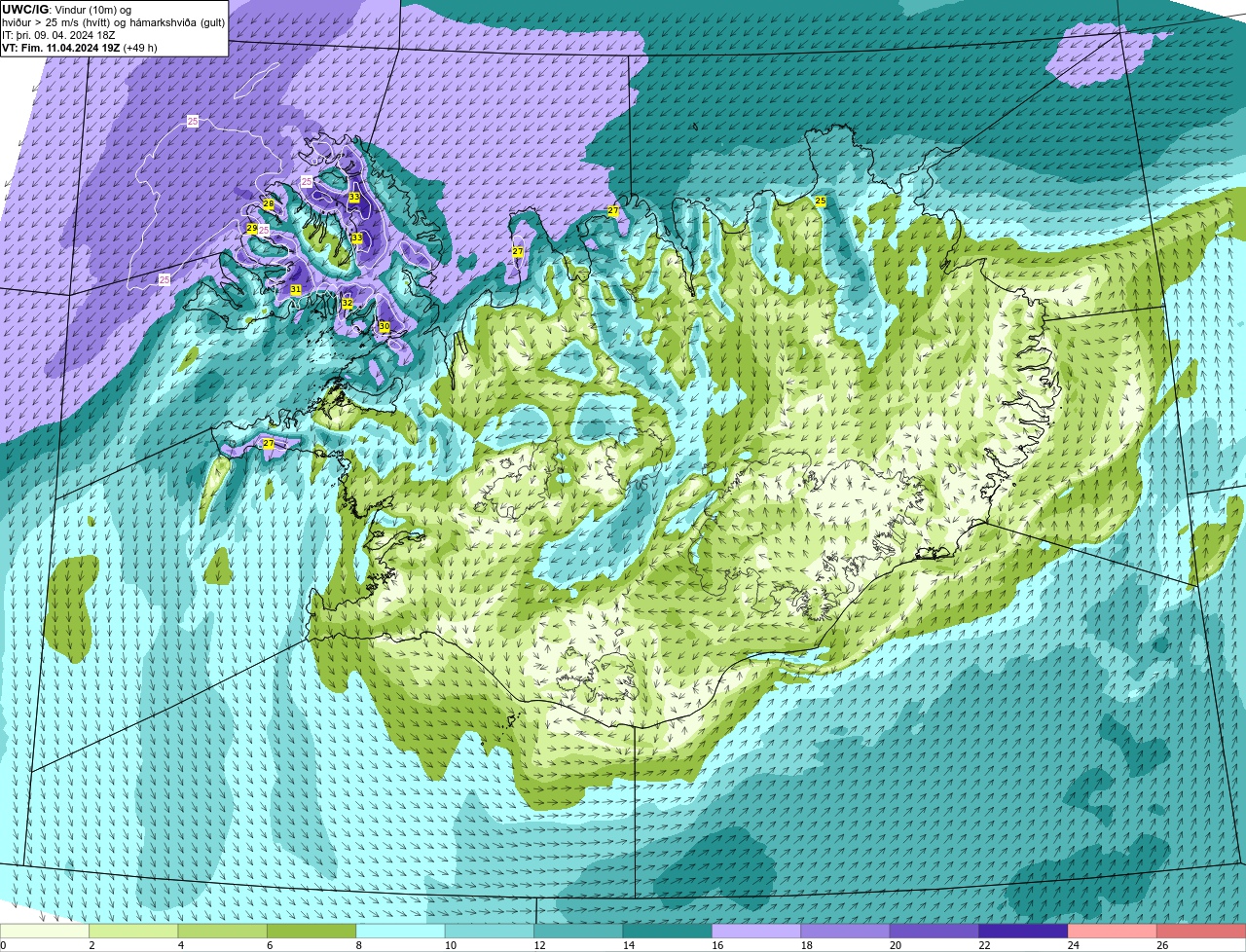The width and height of the screenshot is (1246, 952).
Task: Click the header text 'hviður > 25 m/s (hvítt)'
Action: pyautogui.click(x=57, y=22)
